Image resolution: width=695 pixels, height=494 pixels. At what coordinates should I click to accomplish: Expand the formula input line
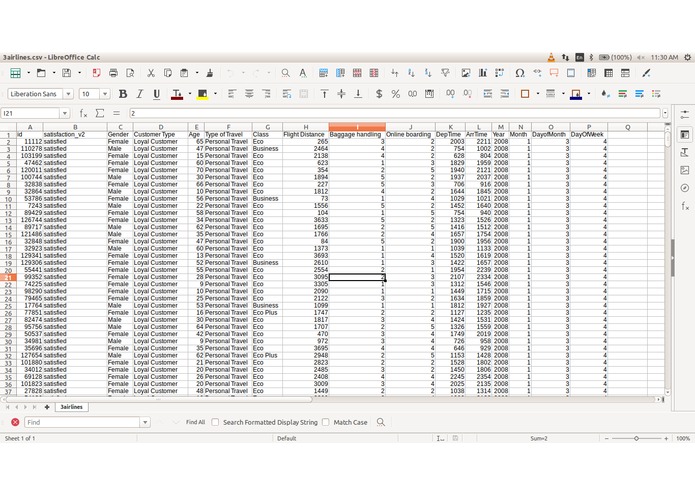click(x=665, y=113)
